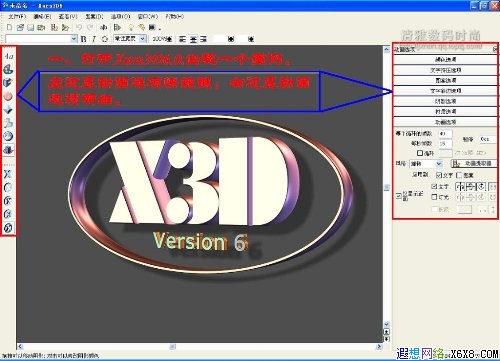Screen dimensions: 500x361
Task: Click the Italic I formatting icon
Action: (x=94, y=39)
